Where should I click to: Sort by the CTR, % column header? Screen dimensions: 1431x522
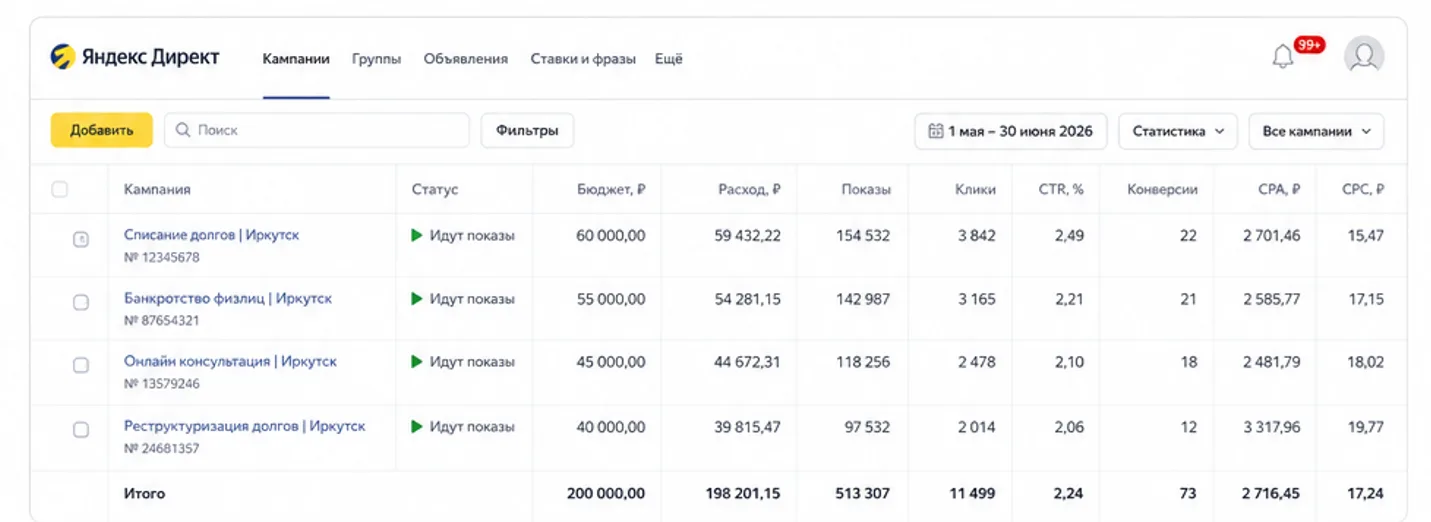[1061, 189]
